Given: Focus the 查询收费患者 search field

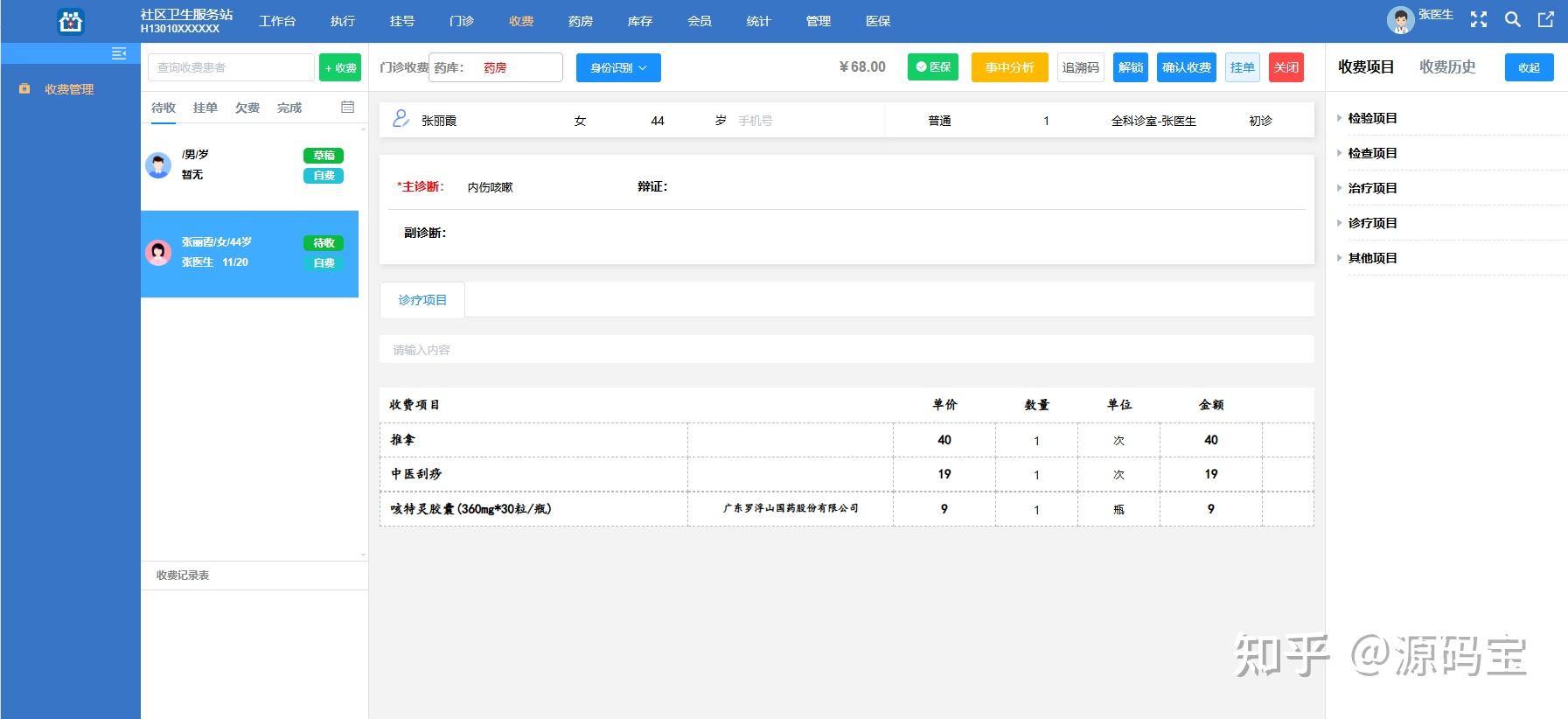Looking at the screenshot, I should pos(231,67).
